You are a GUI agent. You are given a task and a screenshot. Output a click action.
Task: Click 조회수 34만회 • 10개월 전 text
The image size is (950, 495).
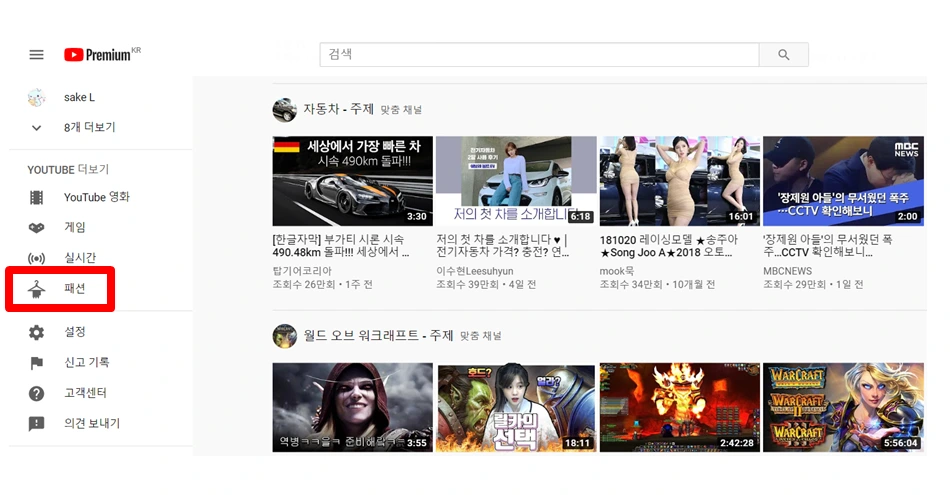[657, 284]
